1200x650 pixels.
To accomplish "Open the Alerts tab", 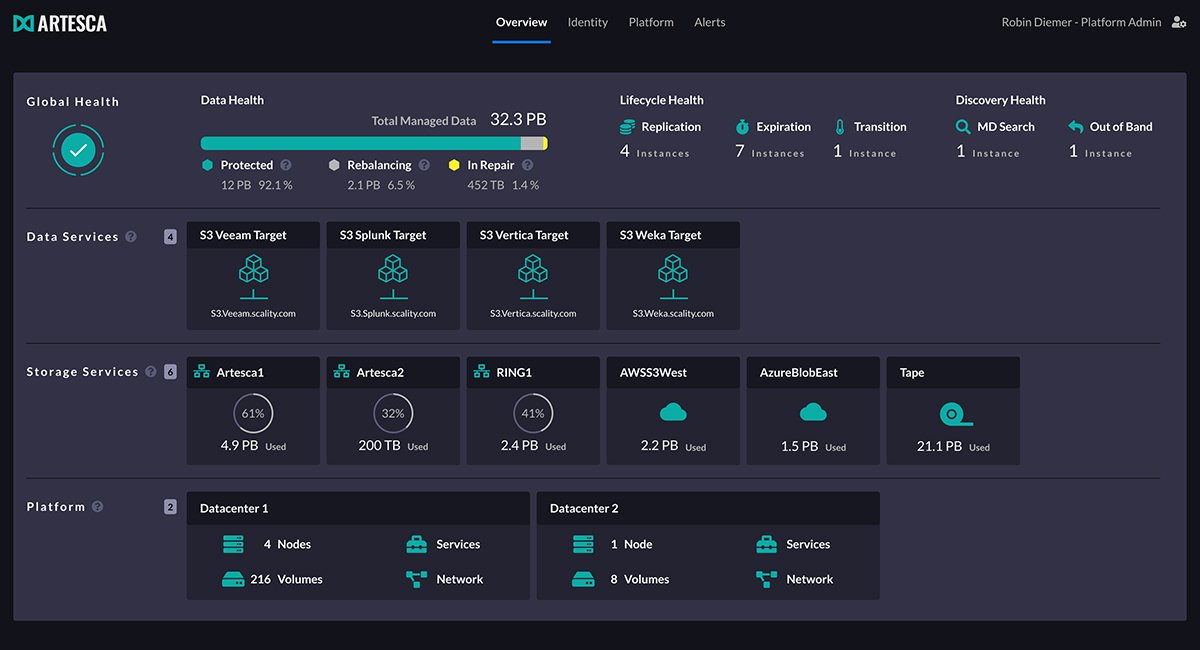I will (710, 22).
